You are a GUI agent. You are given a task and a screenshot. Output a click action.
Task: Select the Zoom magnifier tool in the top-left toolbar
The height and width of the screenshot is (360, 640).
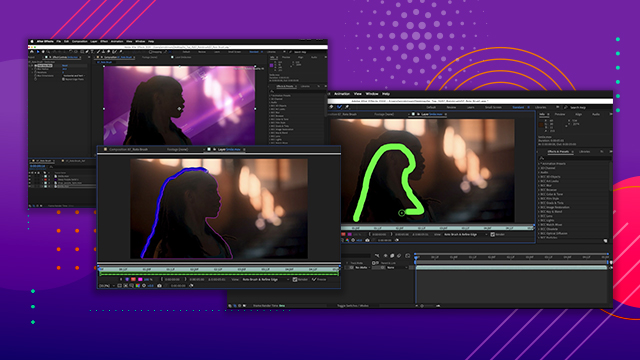tap(49, 52)
